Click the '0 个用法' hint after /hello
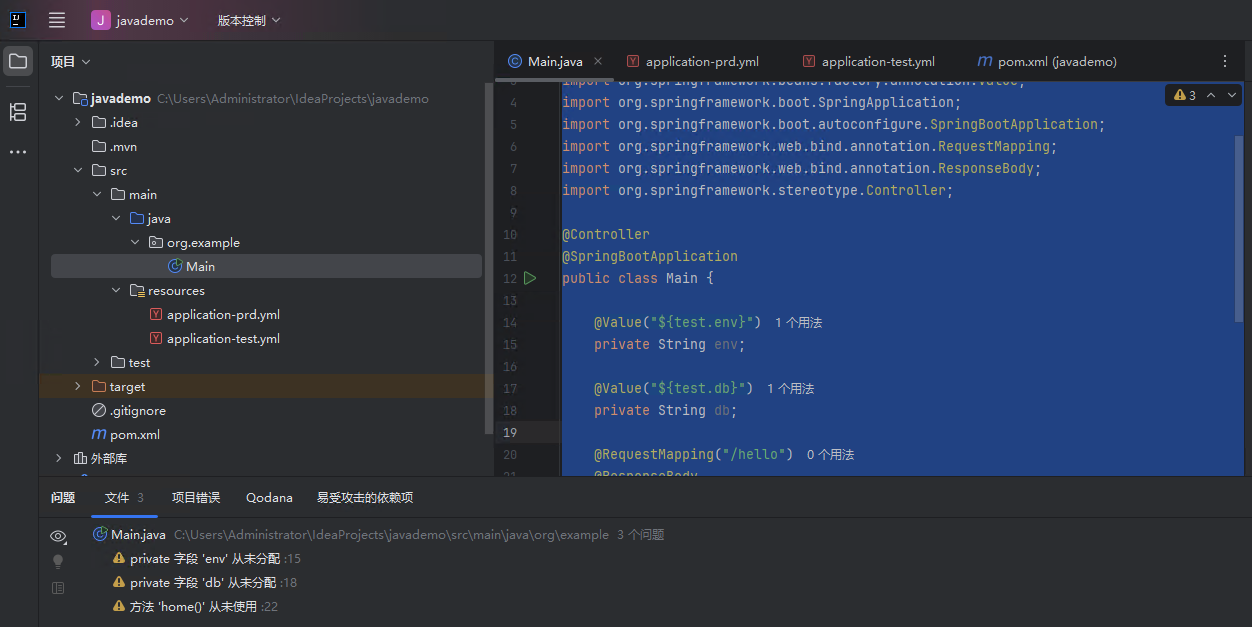1252x627 pixels. click(831, 455)
